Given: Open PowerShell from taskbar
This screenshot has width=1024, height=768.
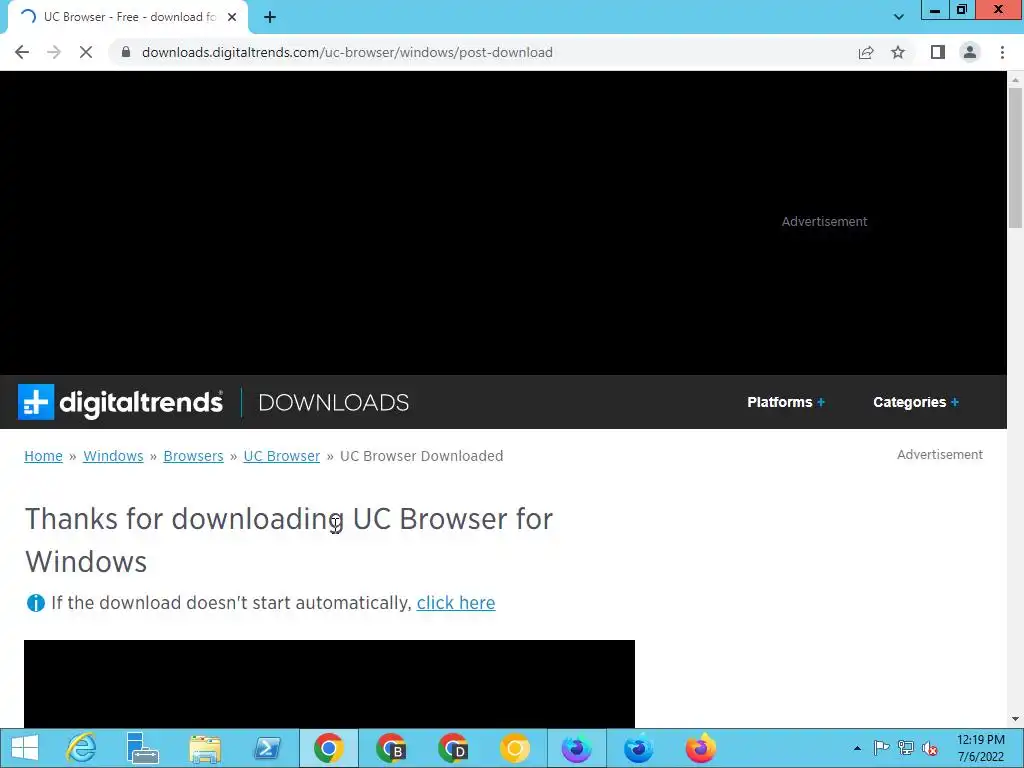Looking at the screenshot, I should 267,748.
